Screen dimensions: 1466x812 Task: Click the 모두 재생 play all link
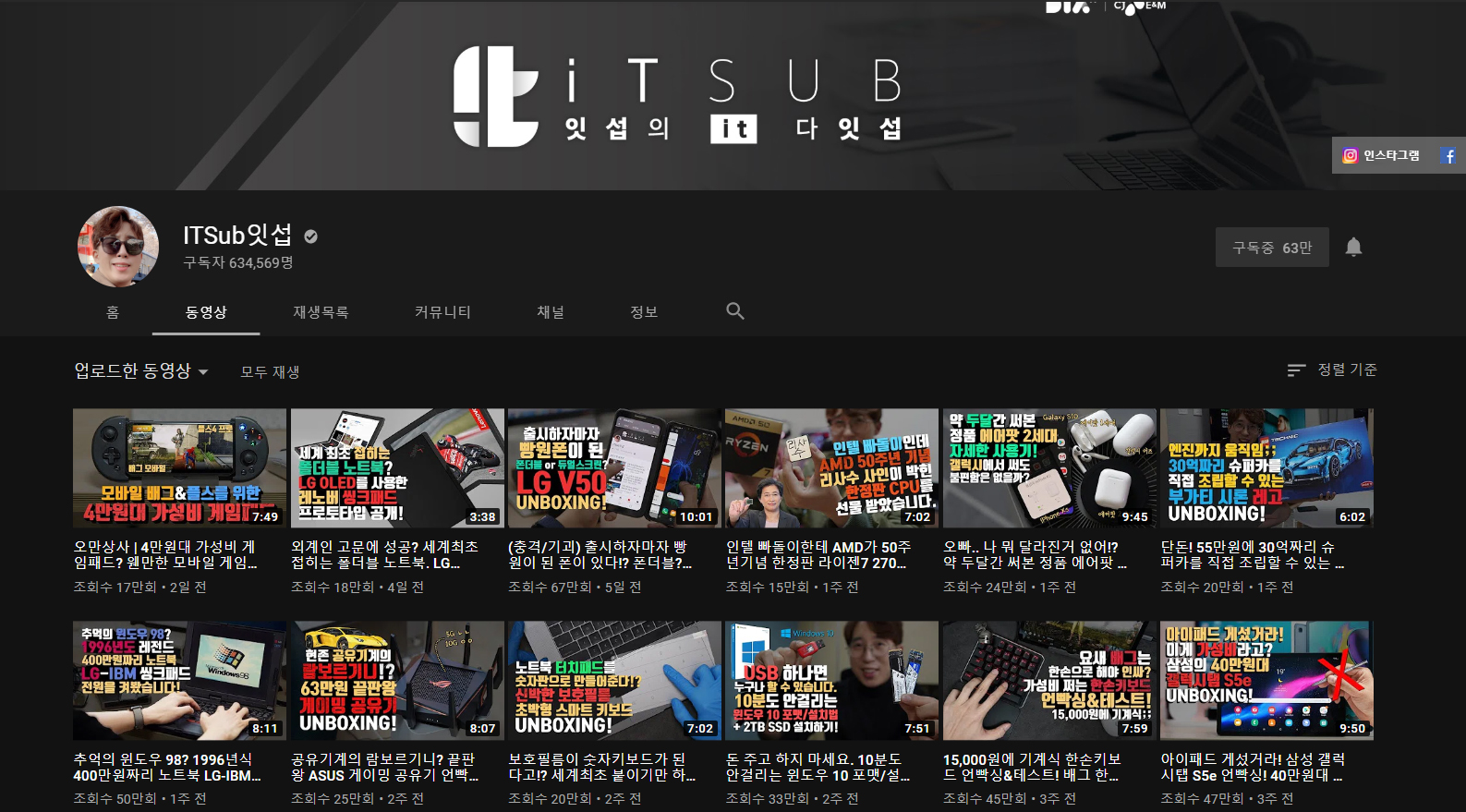click(x=270, y=372)
